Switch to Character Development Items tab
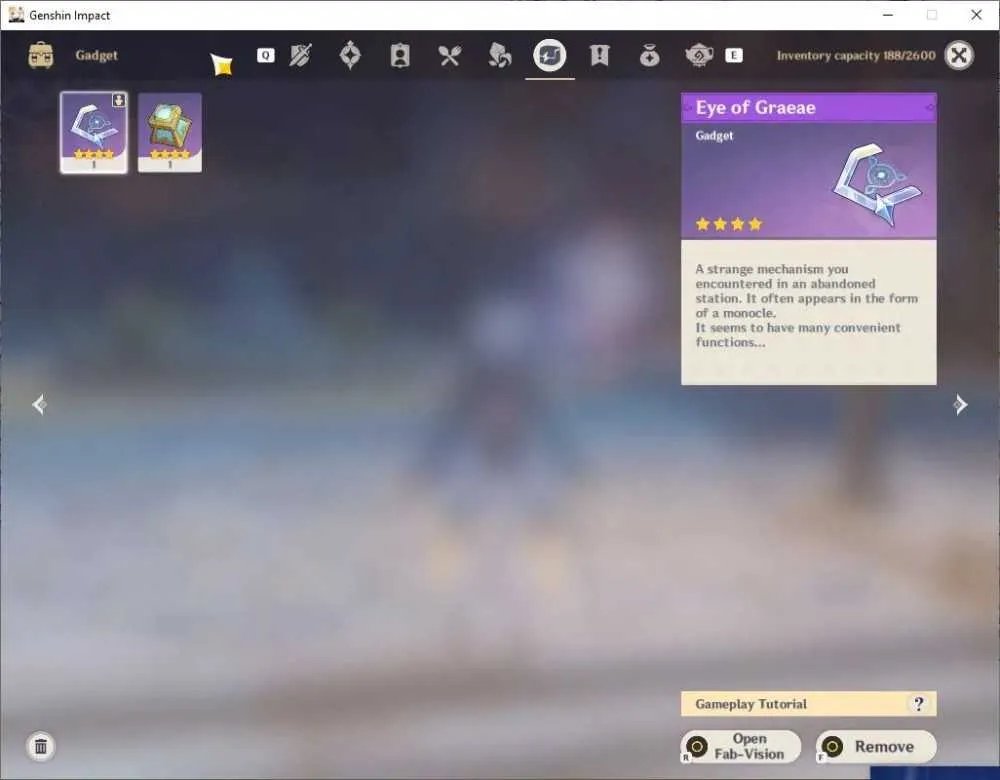This screenshot has width=1000, height=780. [400, 55]
